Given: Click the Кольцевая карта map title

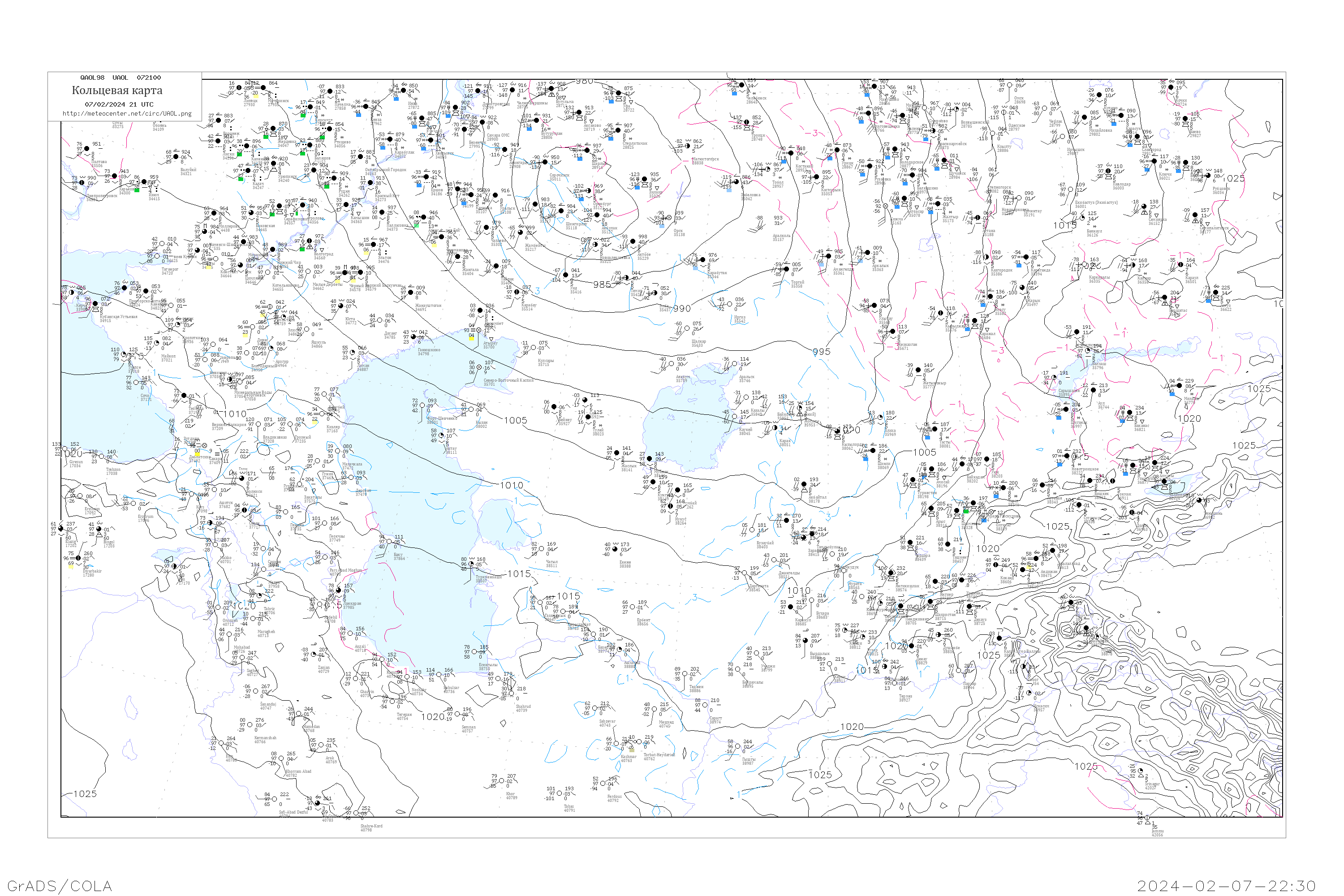Looking at the screenshot, I should [x=117, y=90].
